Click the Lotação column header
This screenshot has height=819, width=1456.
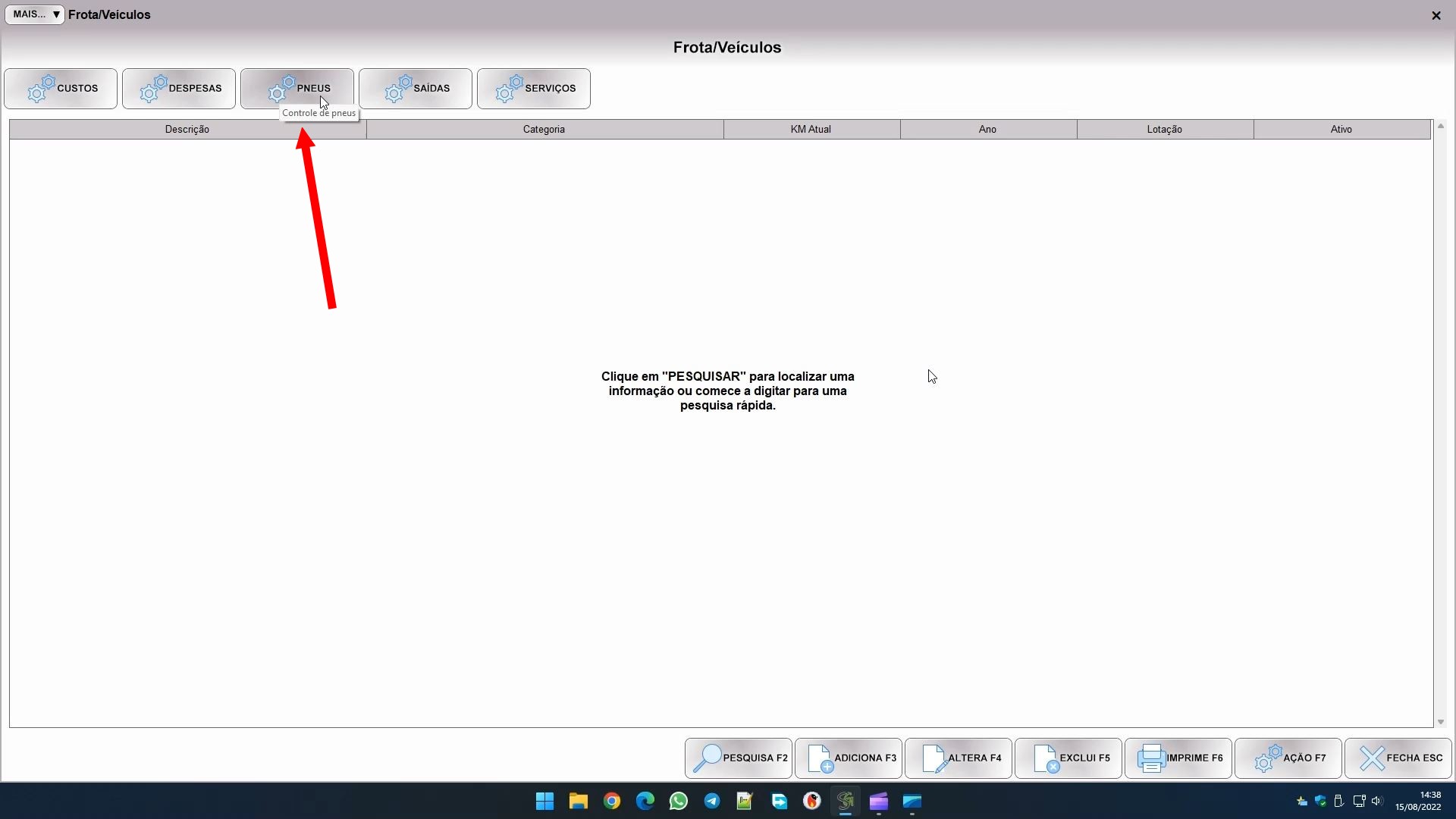point(1164,130)
